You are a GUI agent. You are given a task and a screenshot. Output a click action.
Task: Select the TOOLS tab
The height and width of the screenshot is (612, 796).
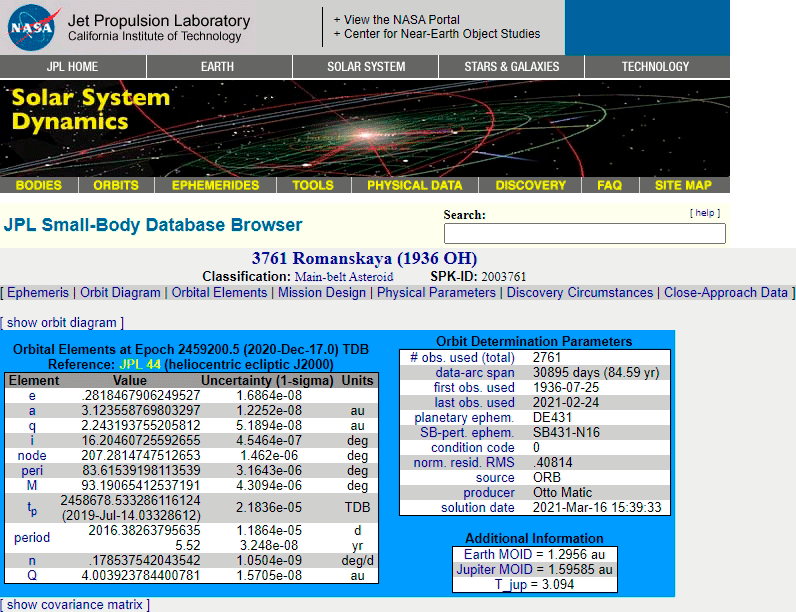coord(313,185)
